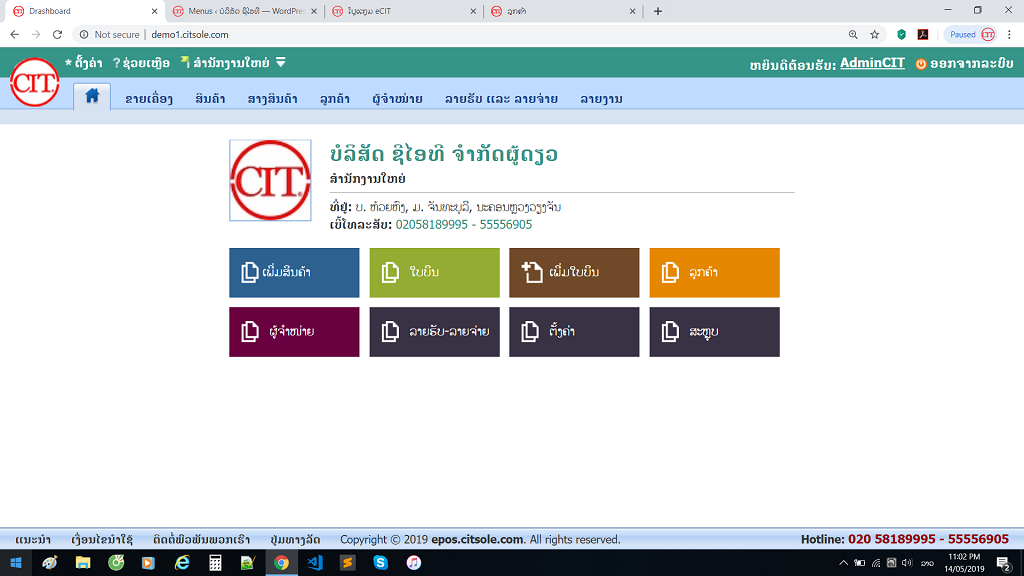The image size is (1024, 576).
Task: Click ຕິດຕໍ່ພົວພັນພວກເຮົາ footer link
Action: coord(201,539)
